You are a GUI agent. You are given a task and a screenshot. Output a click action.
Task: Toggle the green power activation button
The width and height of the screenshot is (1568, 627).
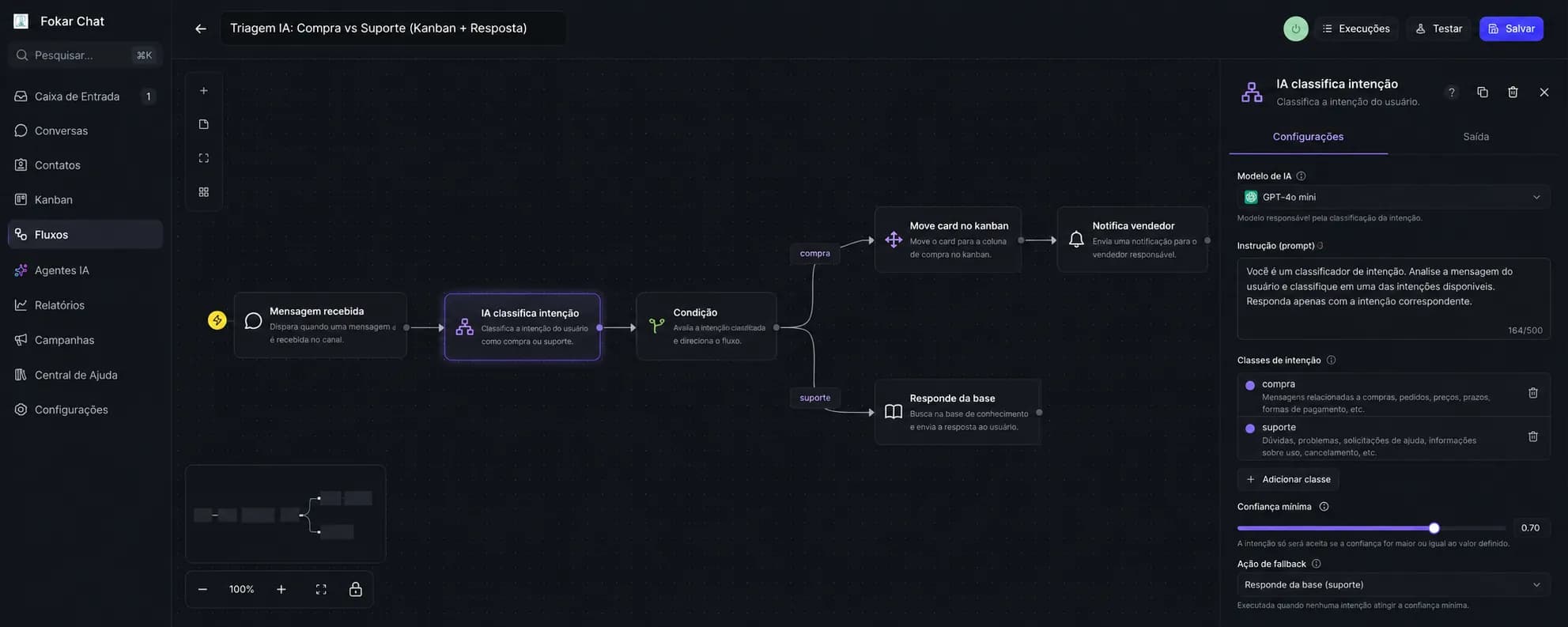click(1295, 28)
